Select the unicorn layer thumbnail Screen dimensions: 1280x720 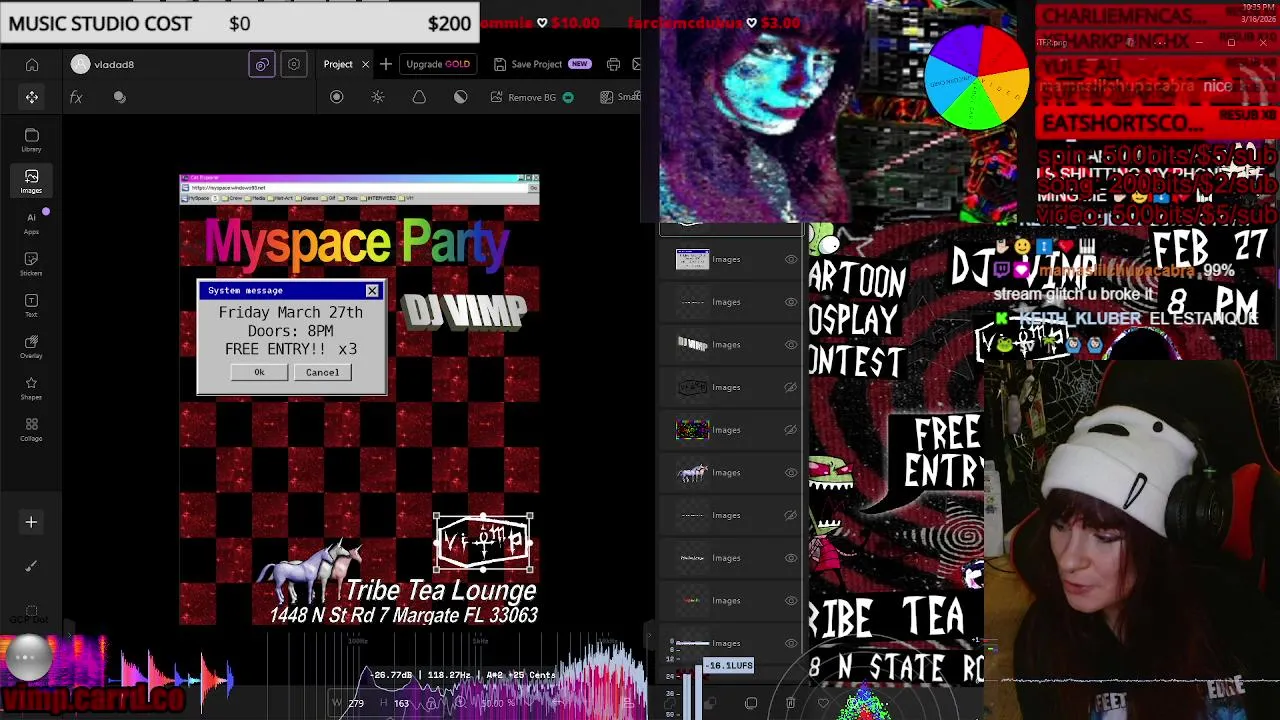(692, 472)
